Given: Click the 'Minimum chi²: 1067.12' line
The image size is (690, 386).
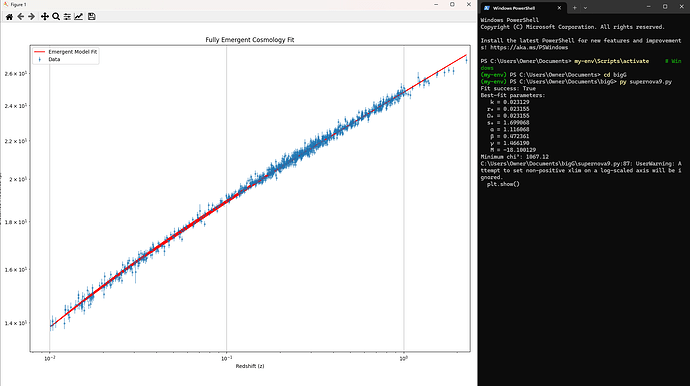Looking at the screenshot, I should (x=514, y=157).
